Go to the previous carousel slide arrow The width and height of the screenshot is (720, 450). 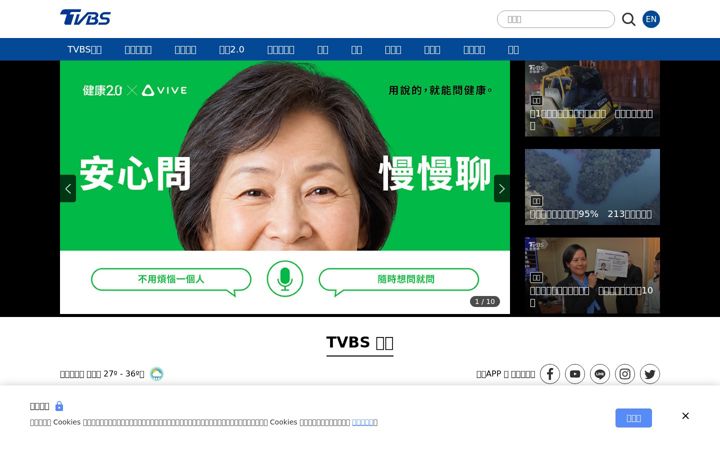68,188
